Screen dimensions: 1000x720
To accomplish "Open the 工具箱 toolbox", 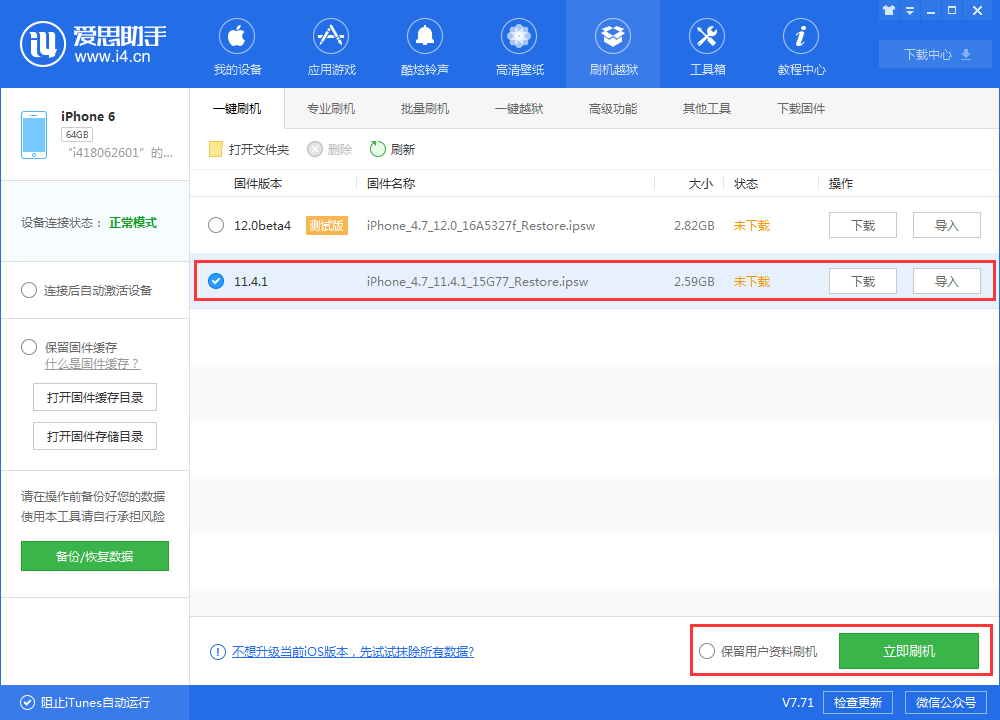I will (x=707, y=45).
